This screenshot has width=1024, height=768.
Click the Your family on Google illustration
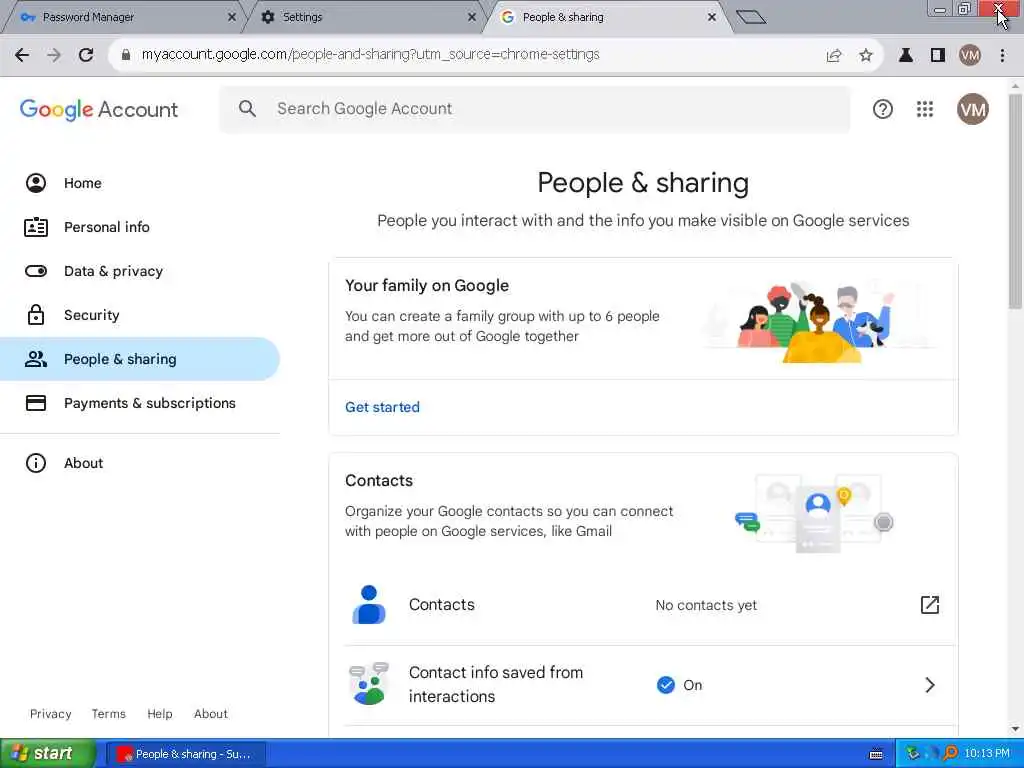822,321
